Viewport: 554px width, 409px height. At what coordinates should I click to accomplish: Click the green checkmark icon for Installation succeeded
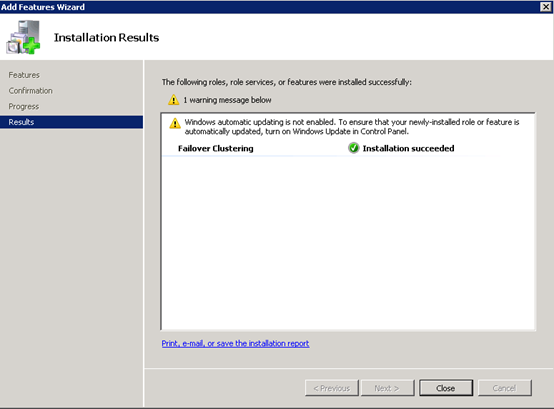click(353, 148)
